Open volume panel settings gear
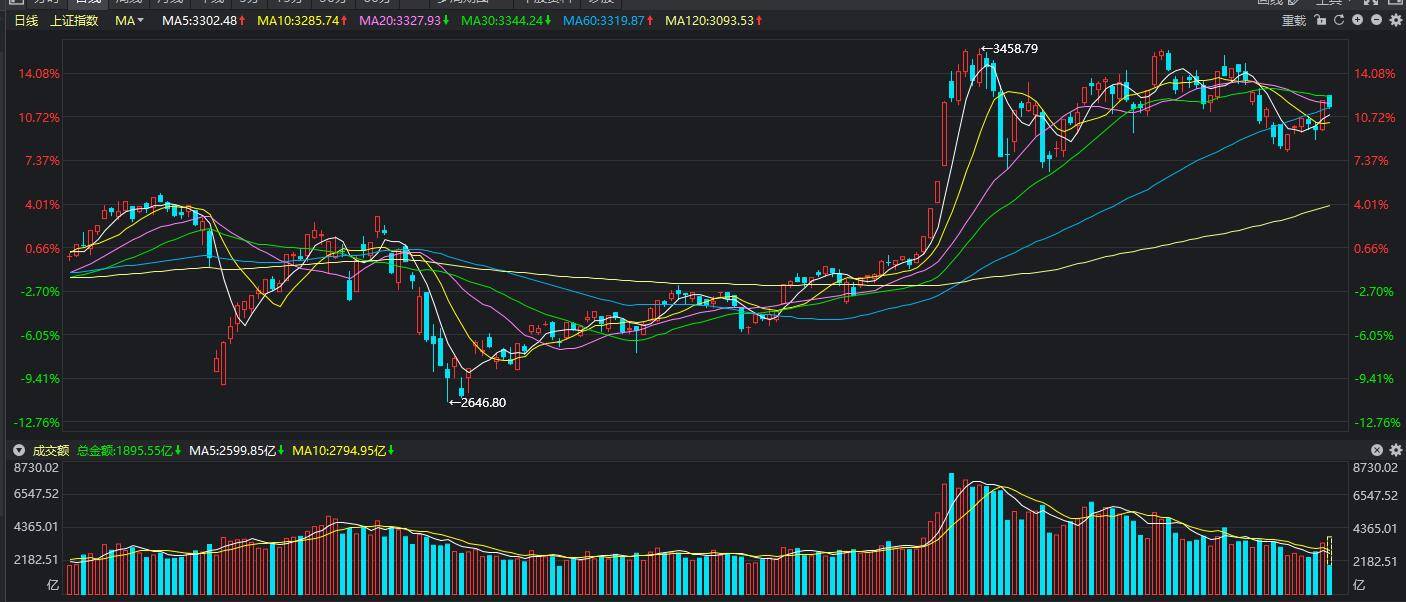Image resolution: width=1406 pixels, height=602 pixels. pos(1396,450)
